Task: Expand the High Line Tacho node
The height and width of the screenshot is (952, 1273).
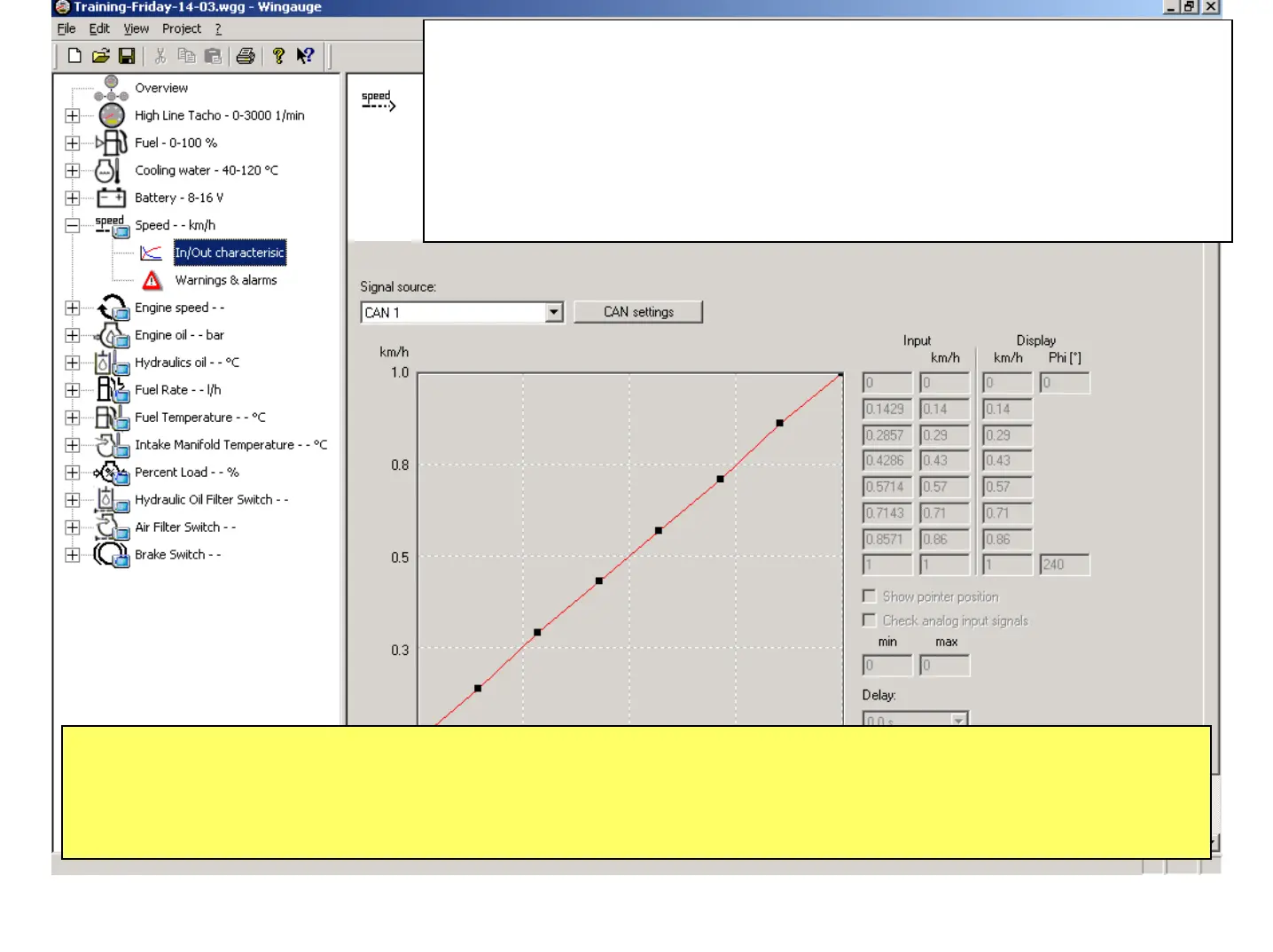Action: (73, 115)
